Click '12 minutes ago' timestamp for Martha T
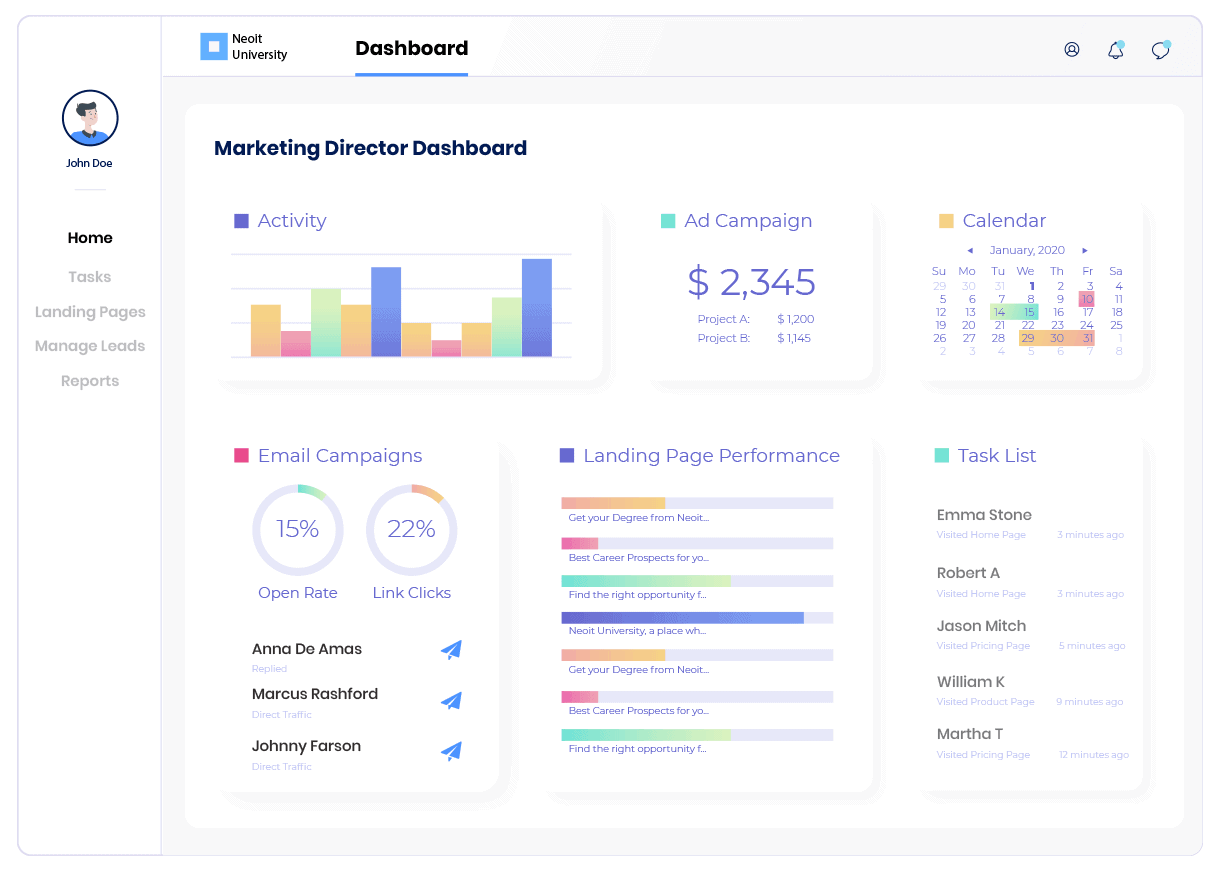The height and width of the screenshot is (872, 1220). (x=1094, y=755)
